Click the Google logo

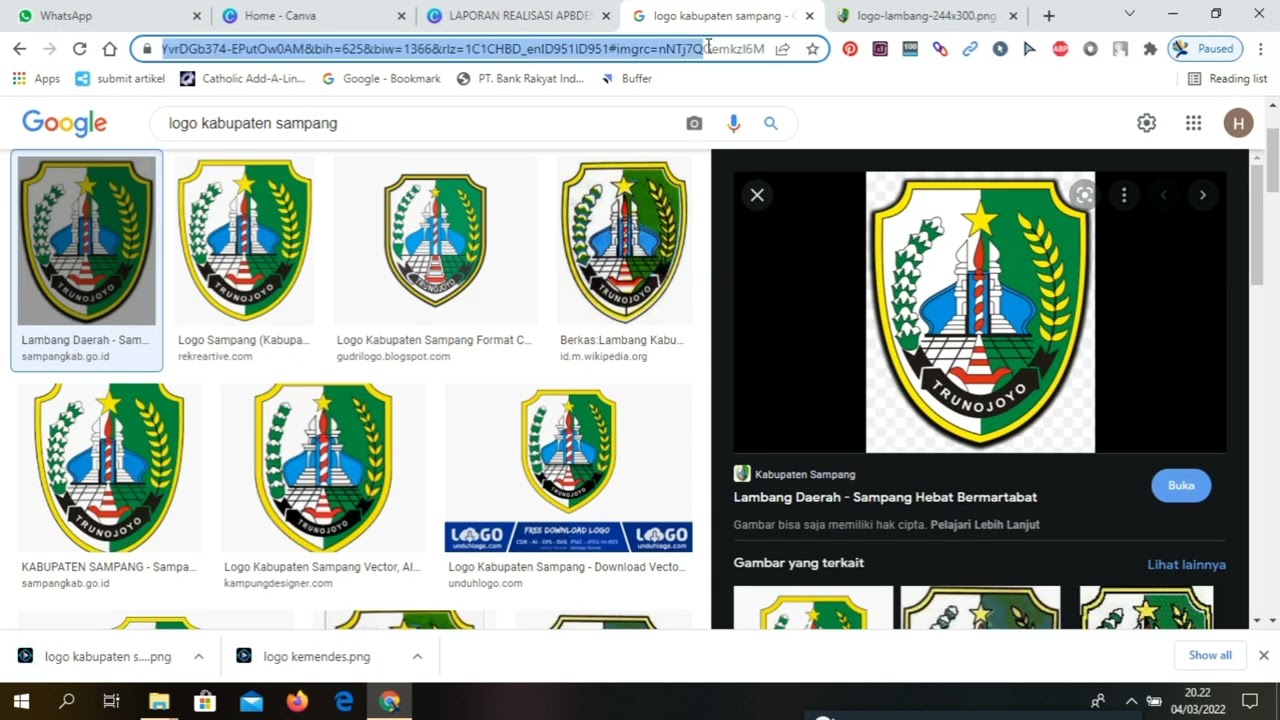click(x=65, y=123)
